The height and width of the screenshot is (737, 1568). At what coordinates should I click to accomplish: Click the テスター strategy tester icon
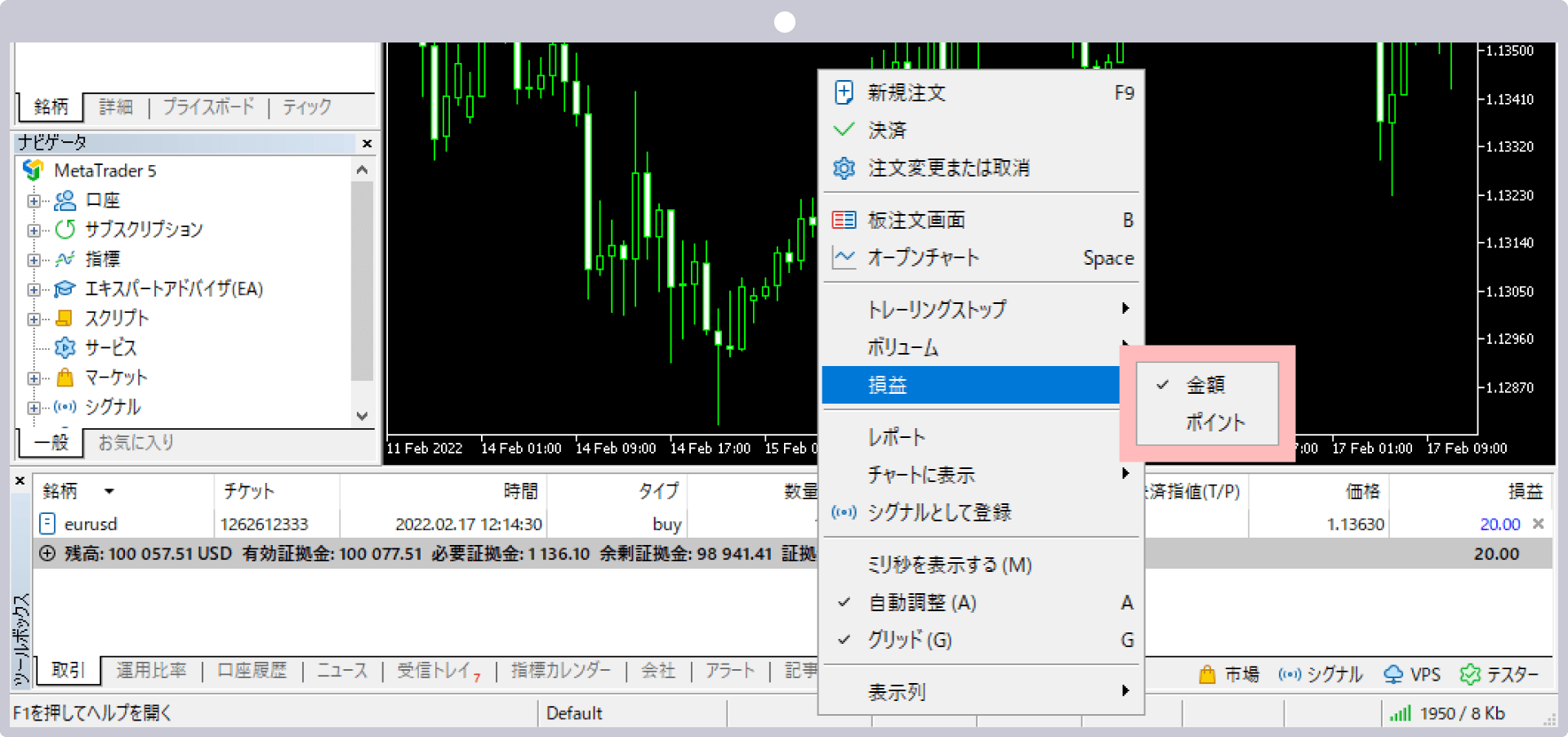click(x=1470, y=674)
